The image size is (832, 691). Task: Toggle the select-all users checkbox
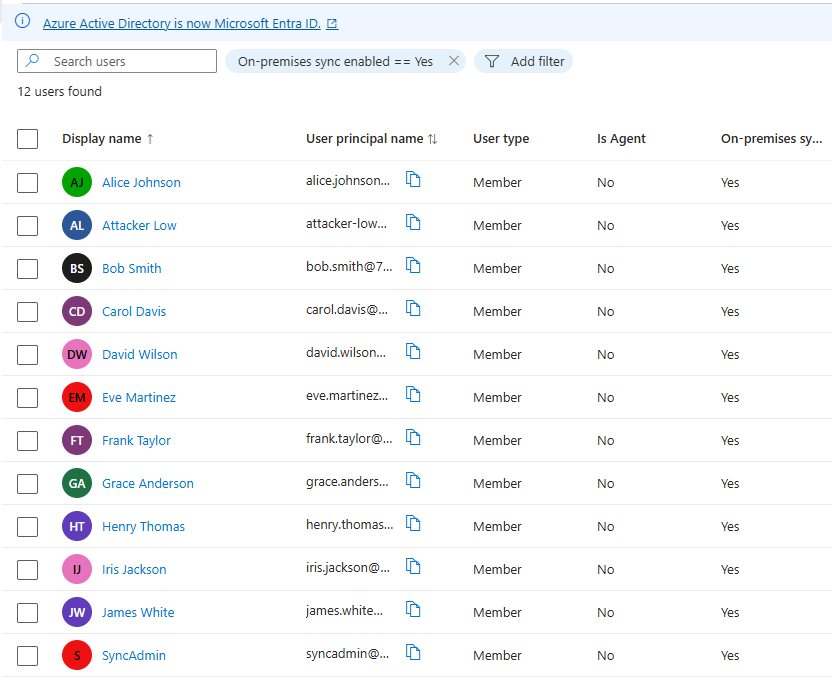coord(28,139)
